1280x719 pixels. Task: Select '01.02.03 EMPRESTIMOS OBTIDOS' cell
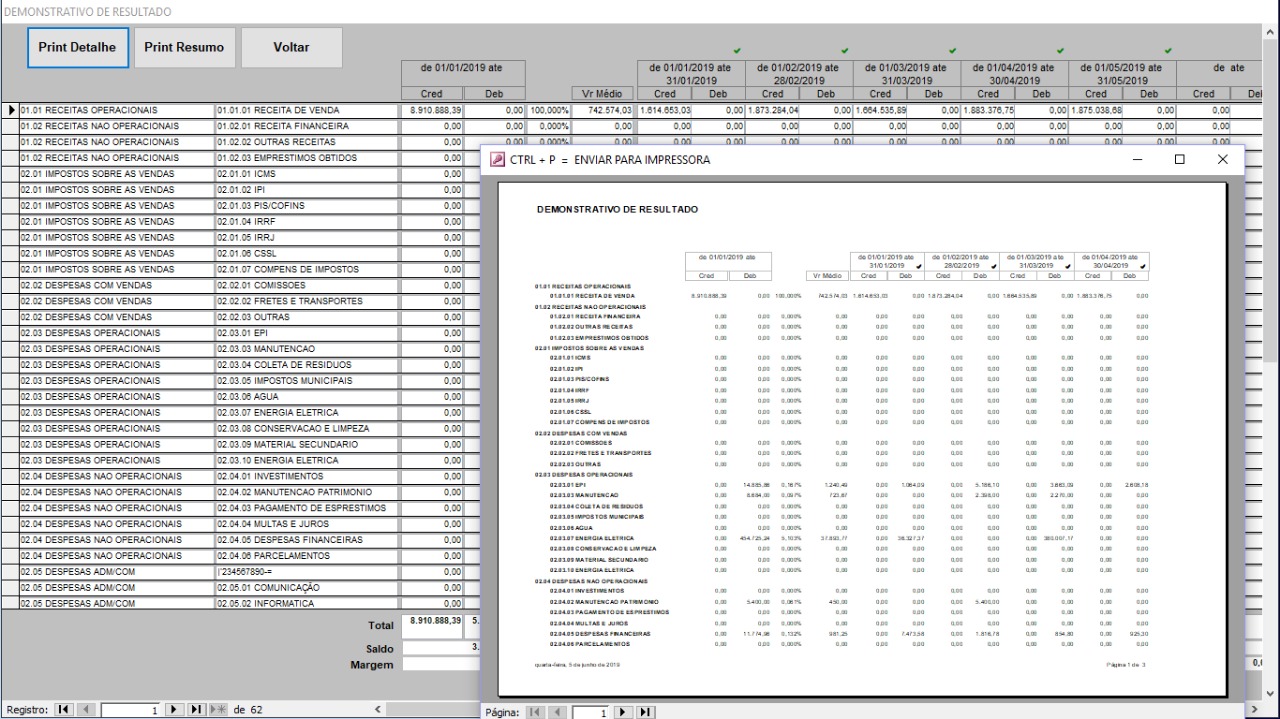pyautogui.click(x=307, y=158)
